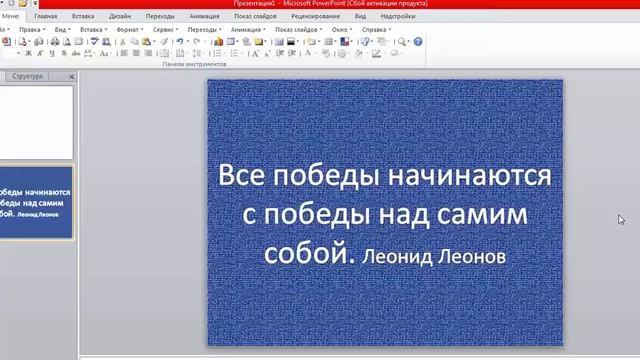Expand the Zoom magnifier dropdown arrow
This screenshot has width=640, height=360.
click(409, 42)
